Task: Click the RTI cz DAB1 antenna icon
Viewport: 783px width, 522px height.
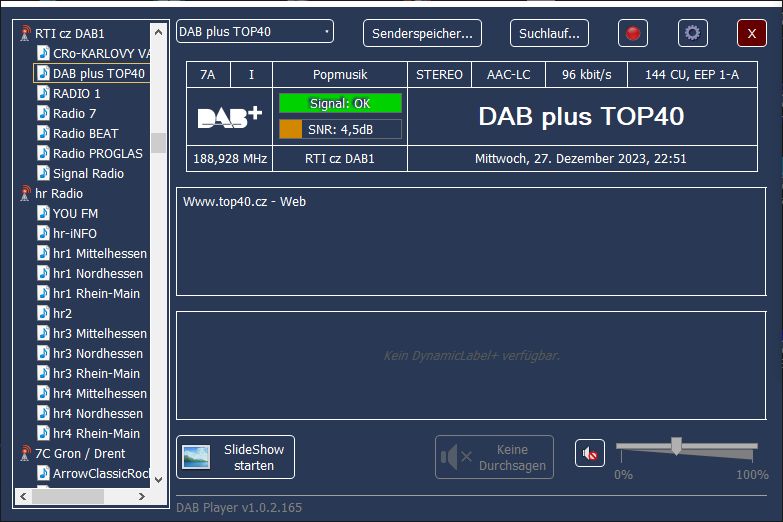Action: 25,33
